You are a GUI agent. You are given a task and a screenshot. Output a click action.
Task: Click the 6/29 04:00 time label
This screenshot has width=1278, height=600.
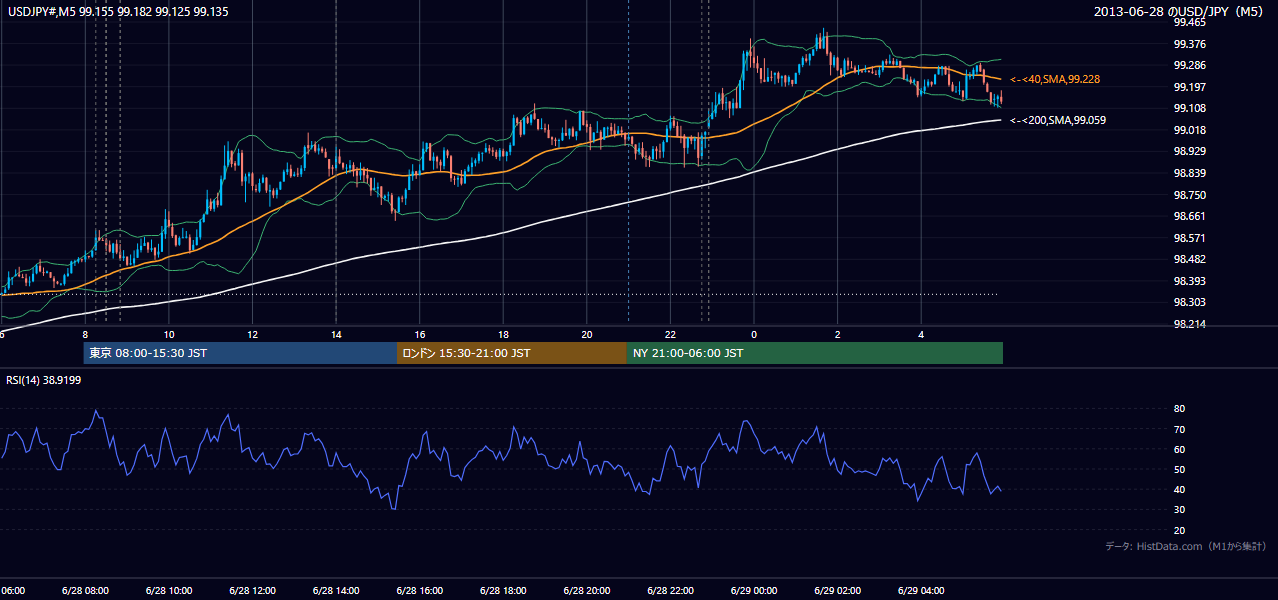click(x=920, y=591)
